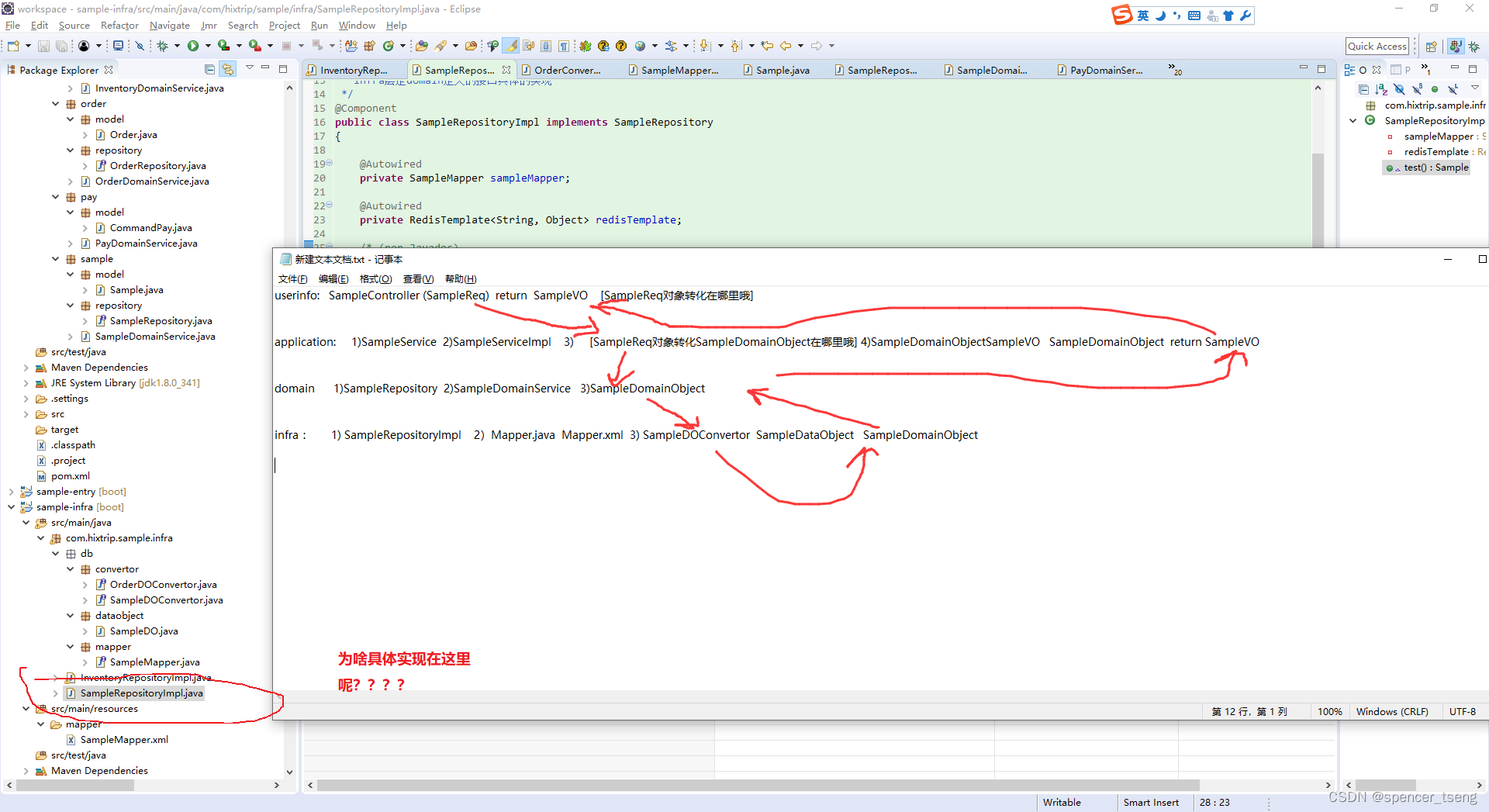Click the Quick Access field
The width and height of the screenshot is (1489, 812).
click(x=1377, y=46)
